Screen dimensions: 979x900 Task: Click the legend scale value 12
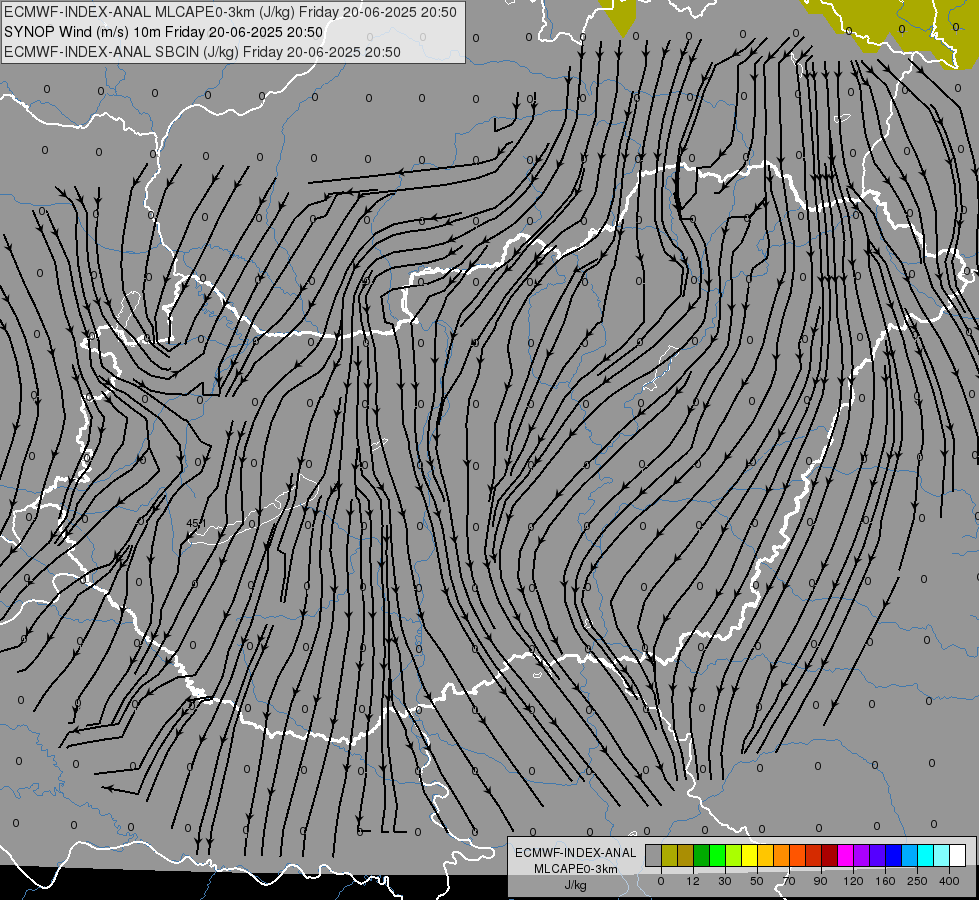pyautogui.click(x=693, y=881)
